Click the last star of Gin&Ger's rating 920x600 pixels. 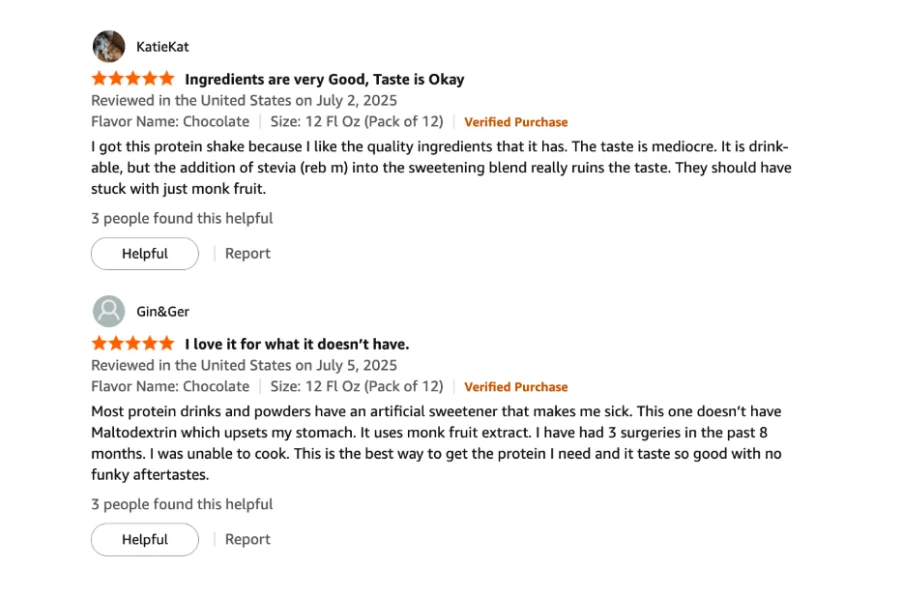point(167,342)
